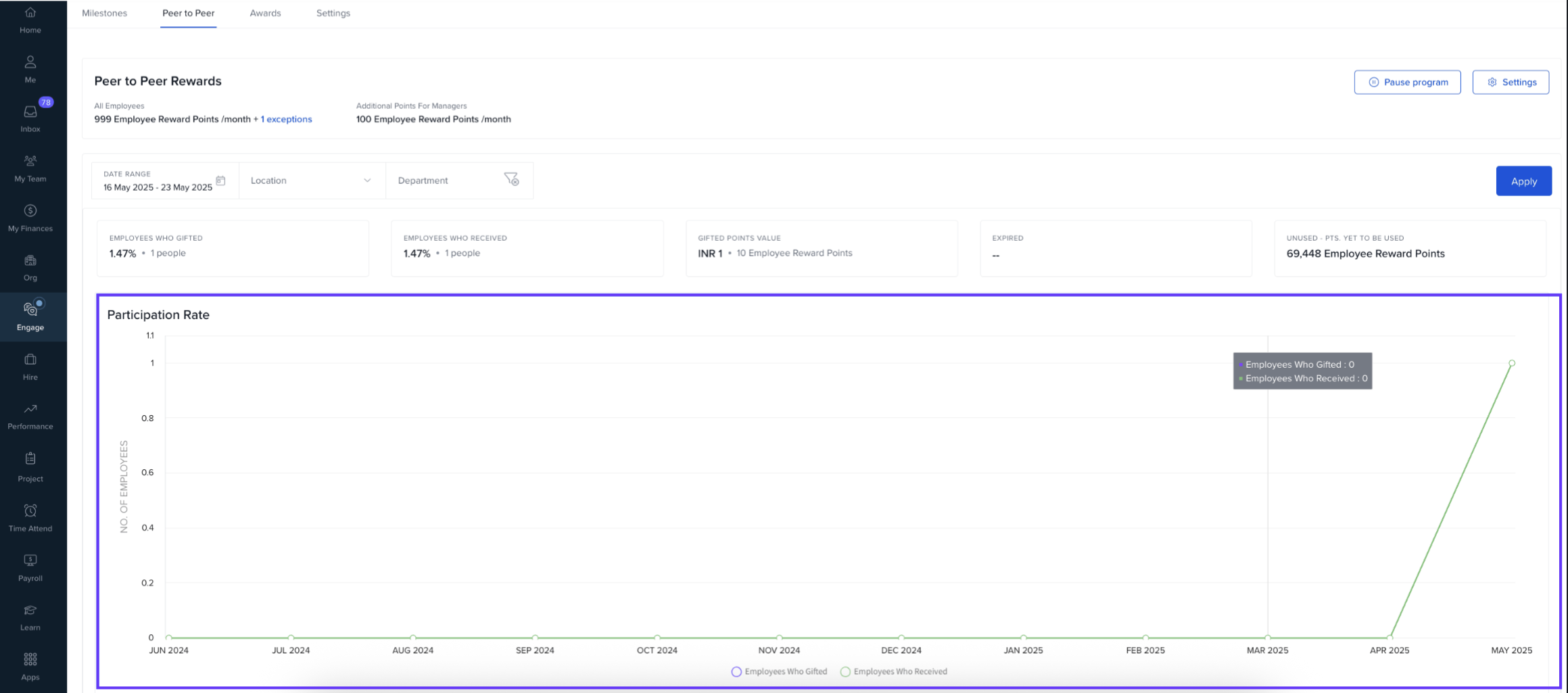The image size is (1568, 693).
Task: Expand the Location dropdown
Action: [311, 181]
